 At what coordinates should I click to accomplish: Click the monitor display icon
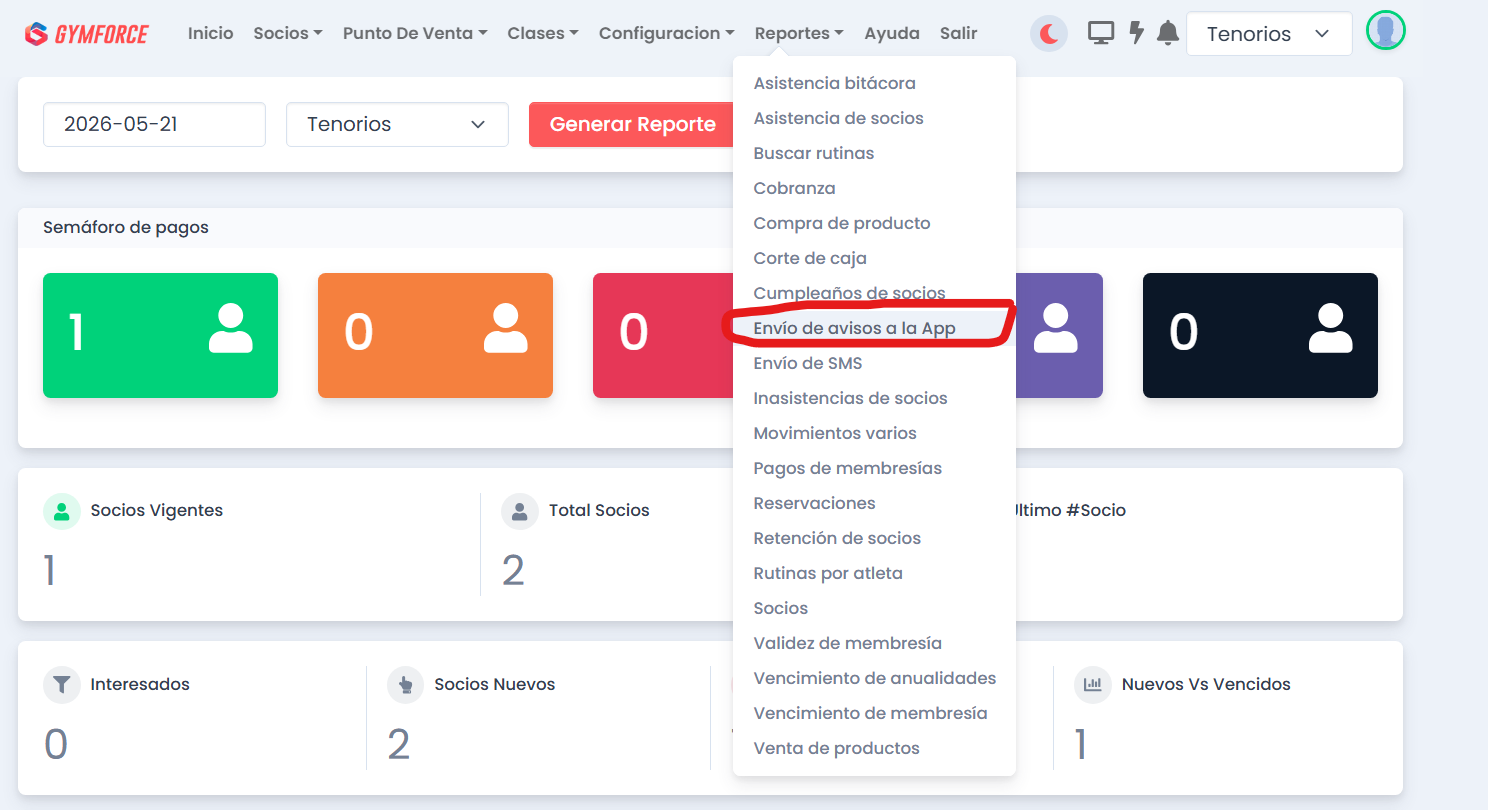point(1101,33)
